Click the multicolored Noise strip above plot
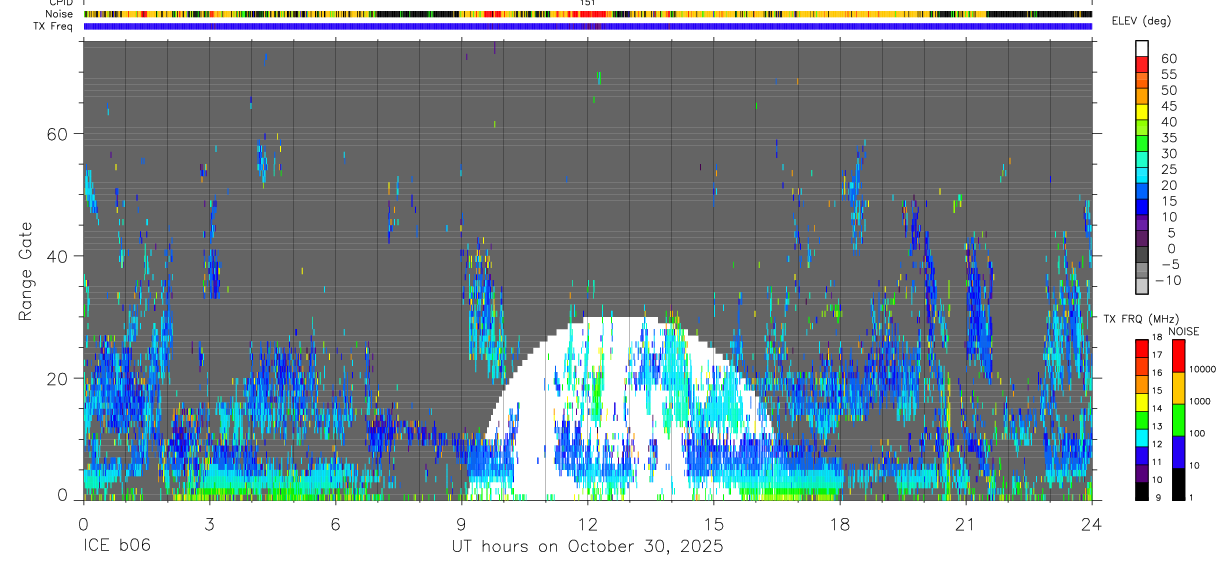Image resolution: width=1228 pixels, height=567 pixels. click(x=588, y=14)
